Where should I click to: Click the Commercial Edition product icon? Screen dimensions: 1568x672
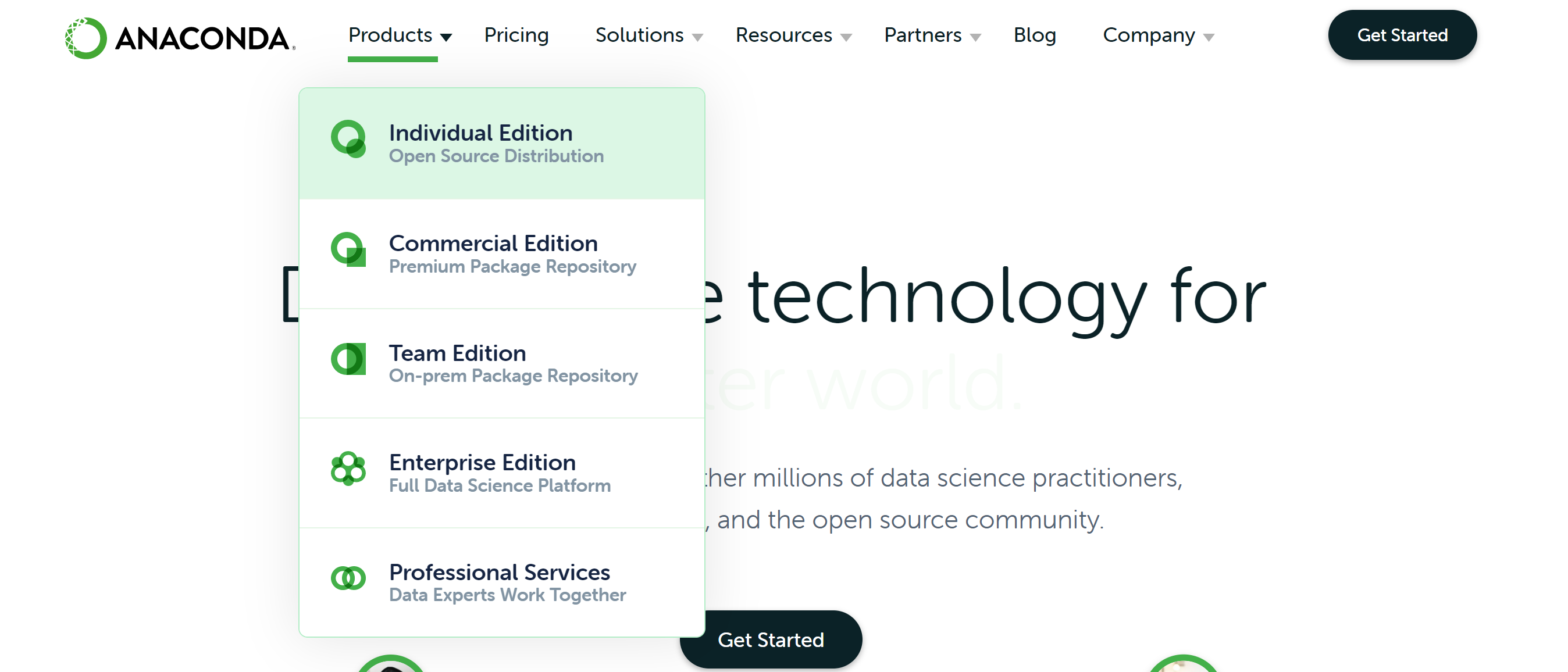click(x=348, y=249)
